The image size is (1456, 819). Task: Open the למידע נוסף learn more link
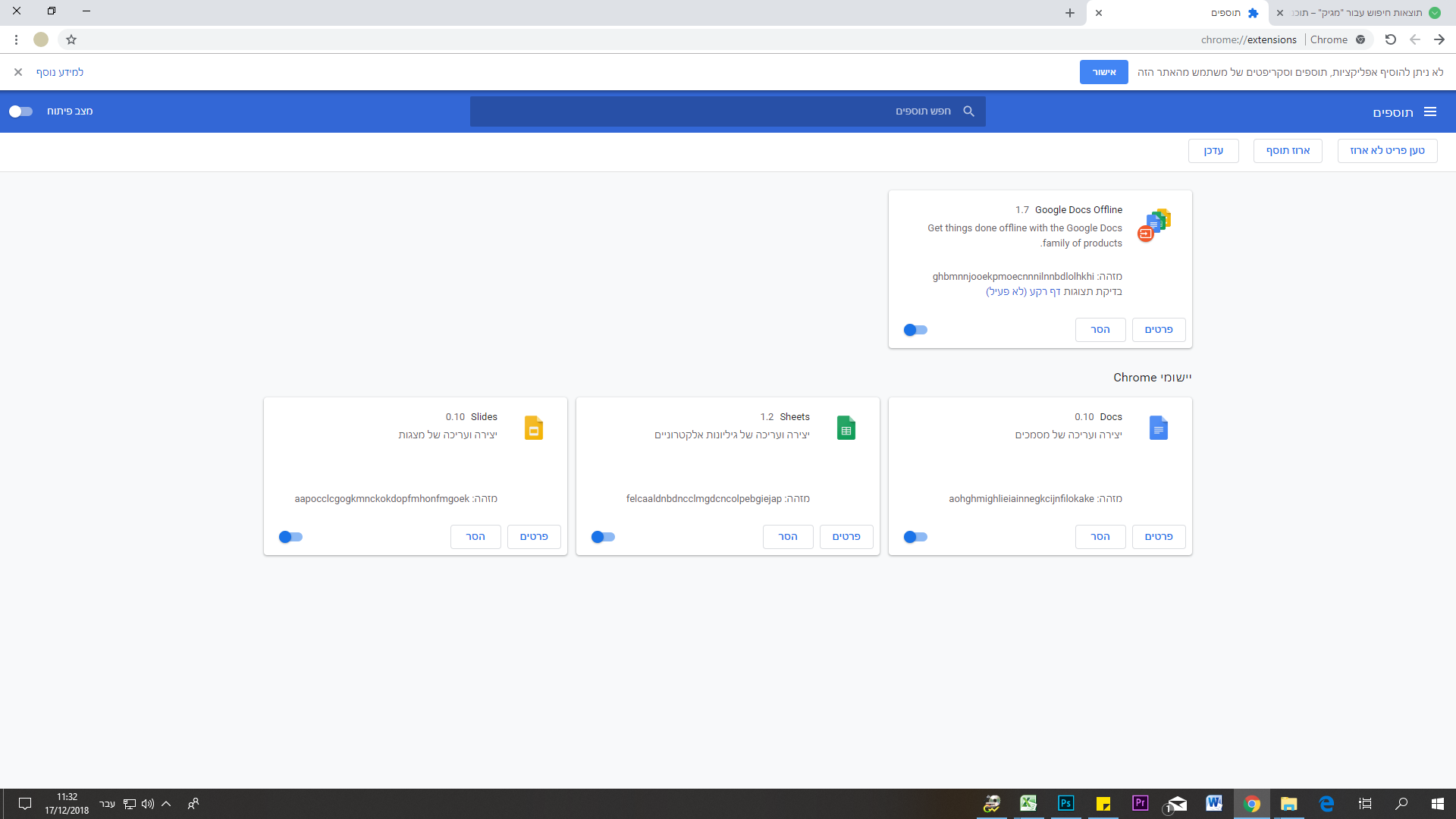(x=60, y=72)
